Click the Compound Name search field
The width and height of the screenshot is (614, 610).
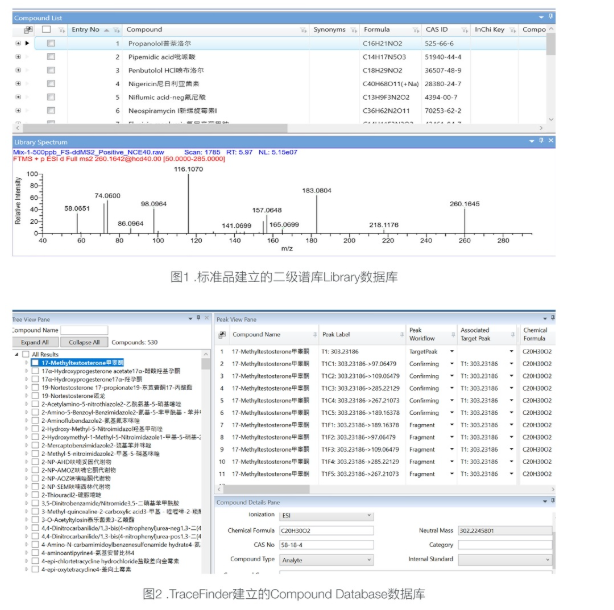[x=84, y=330]
